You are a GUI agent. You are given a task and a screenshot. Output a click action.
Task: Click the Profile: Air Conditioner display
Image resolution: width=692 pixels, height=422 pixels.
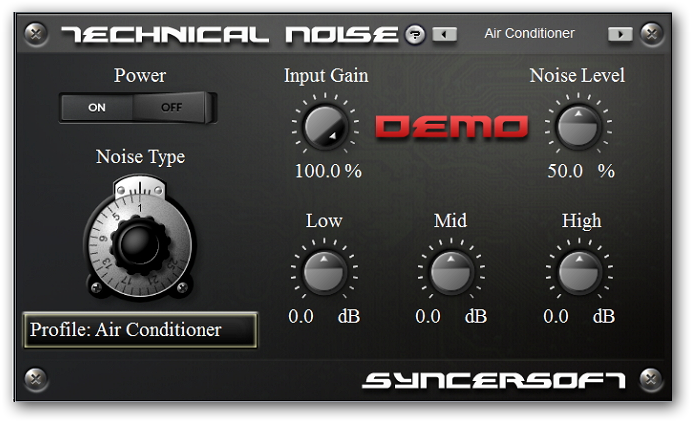click(x=140, y=330)
